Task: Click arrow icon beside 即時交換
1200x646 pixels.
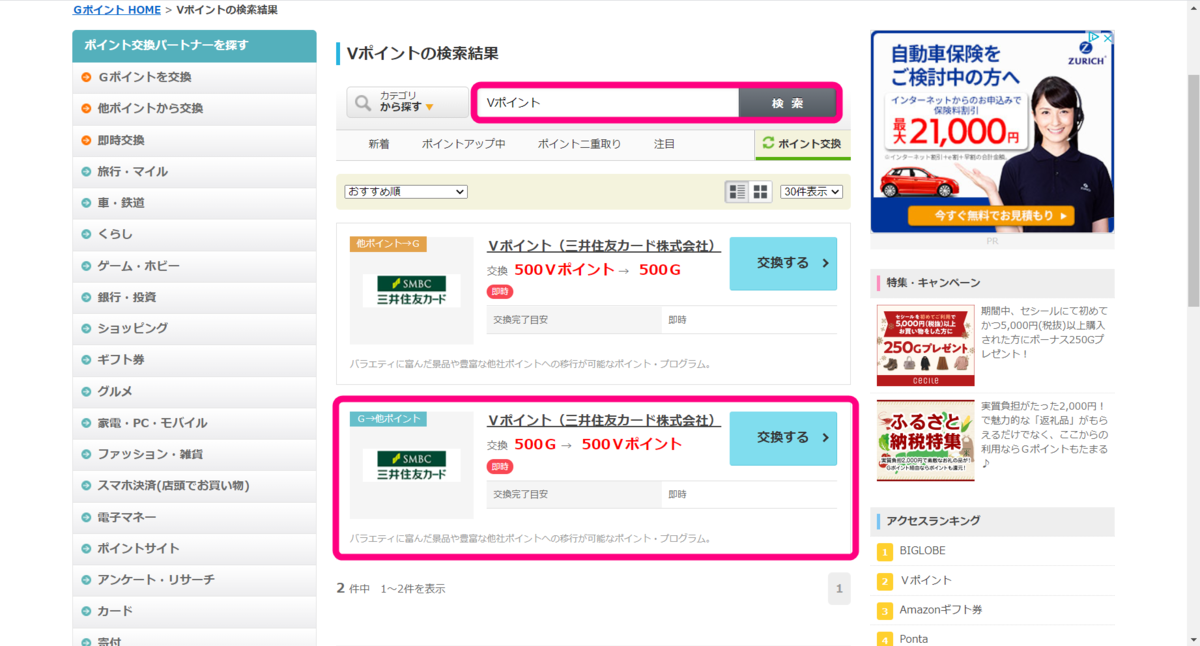Action: [86, 140]
